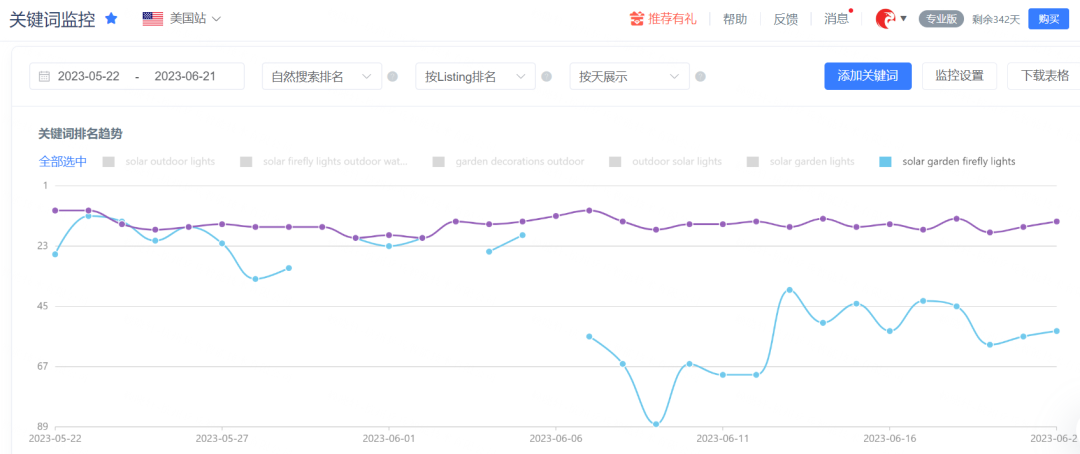
Task: Open the 自然搜索排名 dropdown
Action: (322, 76)
